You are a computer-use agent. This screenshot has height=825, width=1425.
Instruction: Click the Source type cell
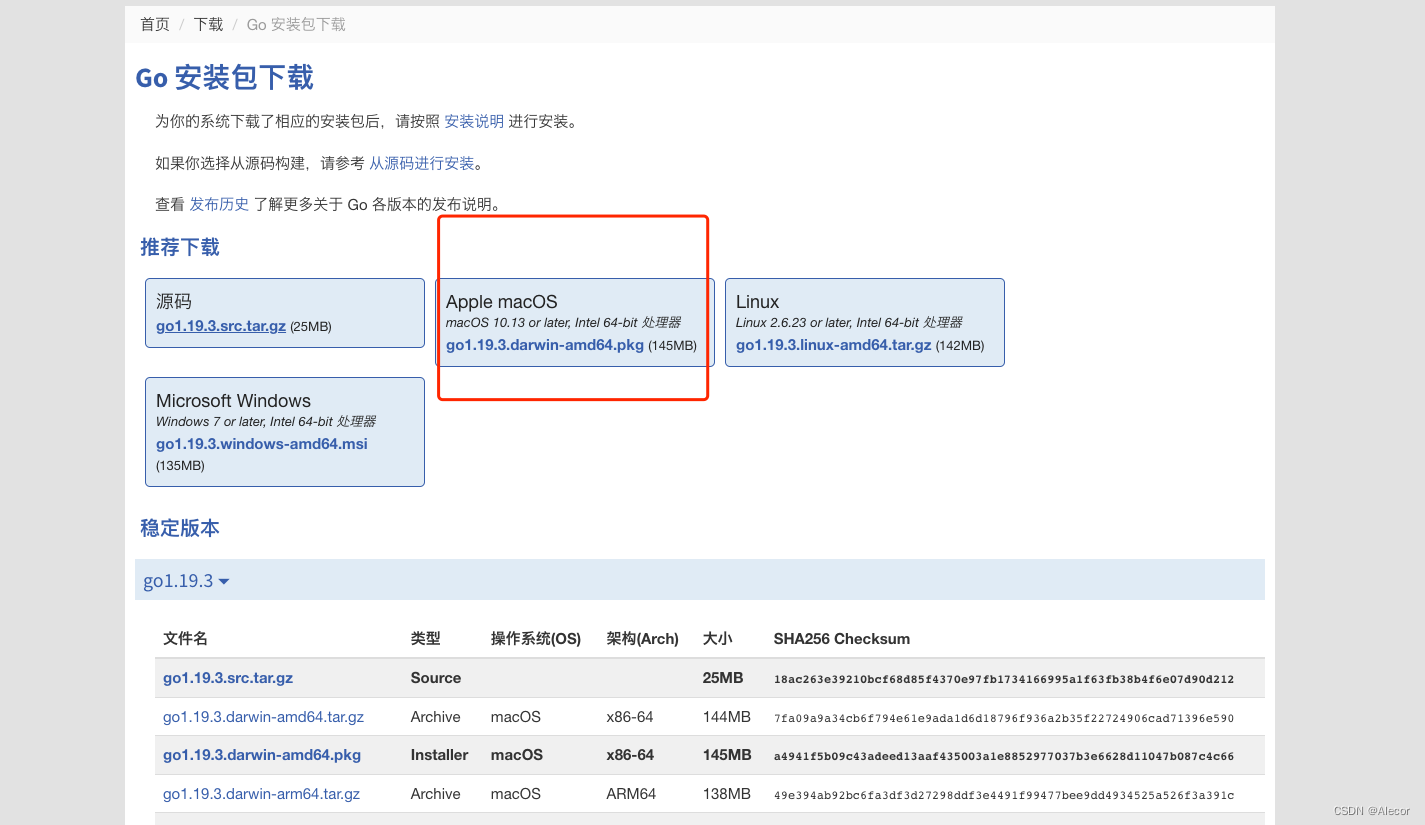(436, 678)
